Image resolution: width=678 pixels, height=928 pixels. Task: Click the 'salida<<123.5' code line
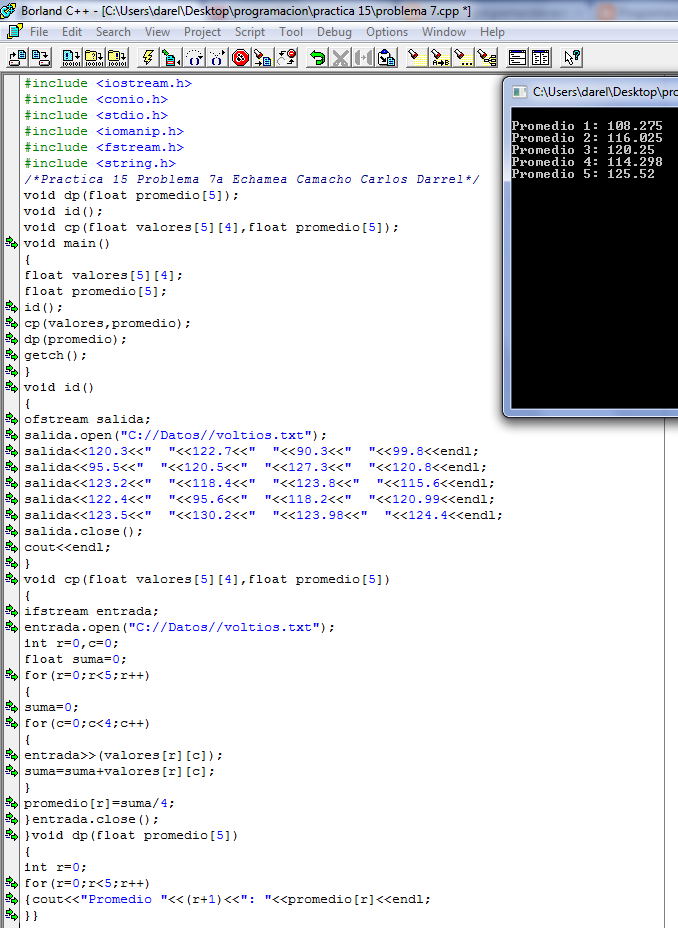pyautogui.click(x=263, y=515)
